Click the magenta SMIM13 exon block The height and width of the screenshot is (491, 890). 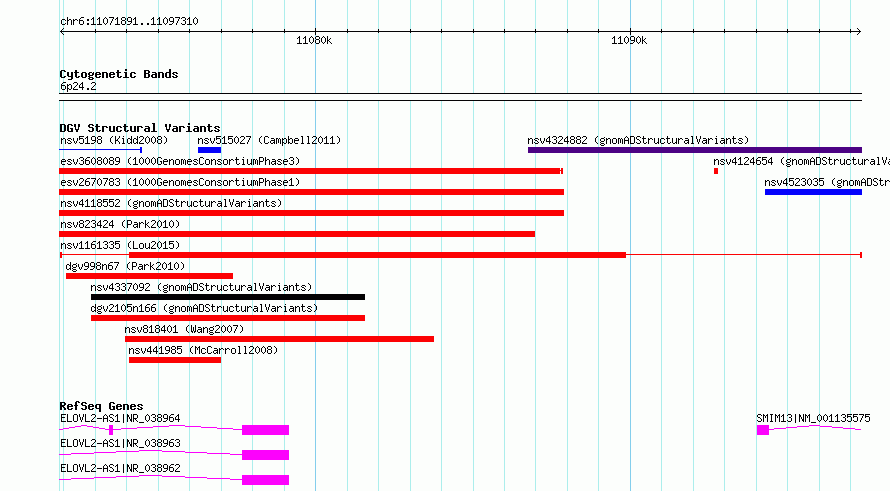point(763,430)
